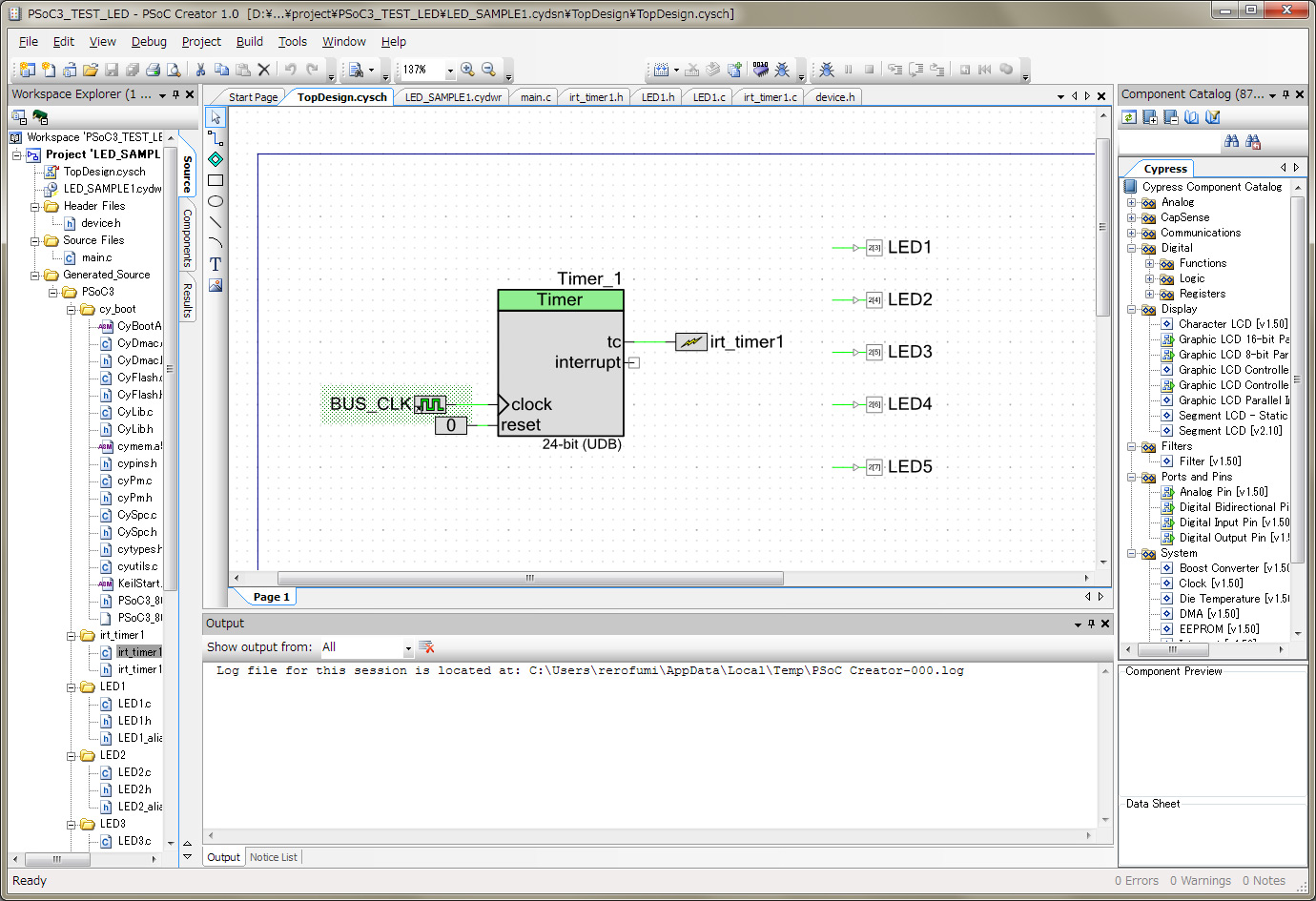Viewport: 1316px width, 901px height.
Task: Toggle auto-hide pin on Output panel
Action: 1092,624
